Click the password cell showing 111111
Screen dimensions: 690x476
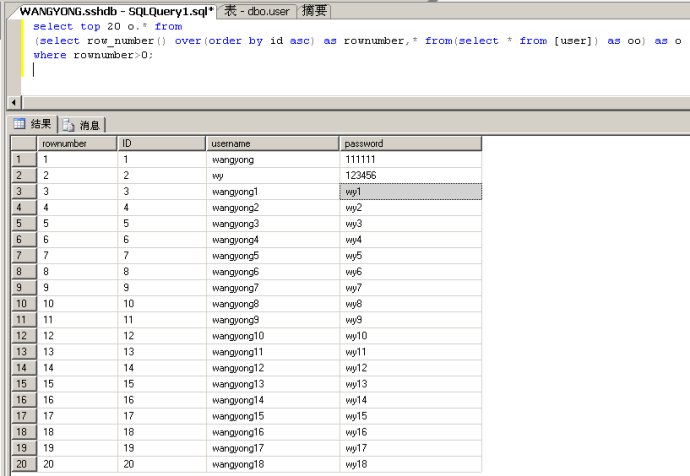click(410, 159)
